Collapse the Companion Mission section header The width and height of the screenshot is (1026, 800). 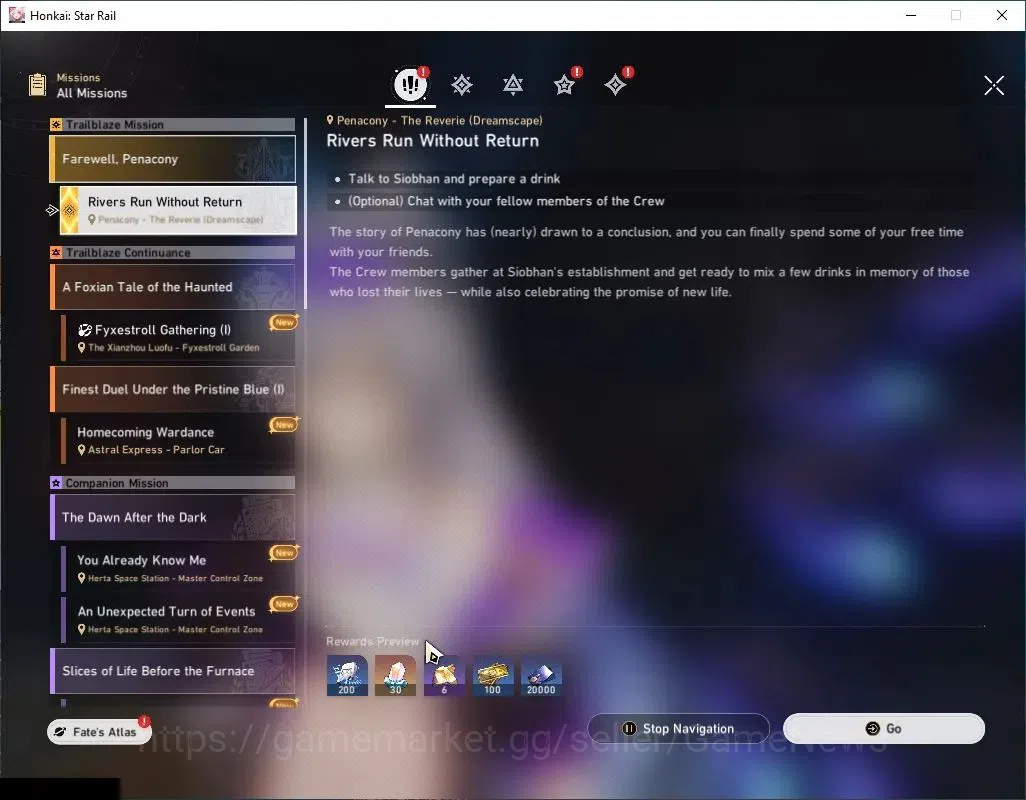[173, 483]
